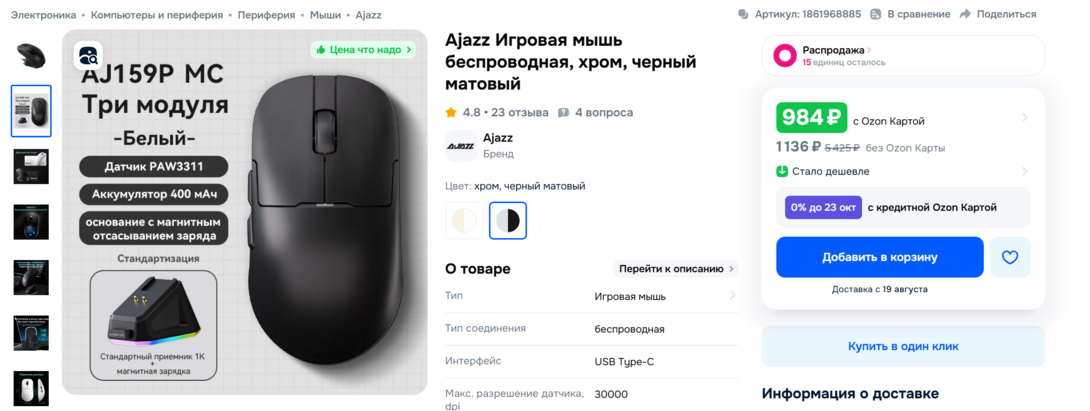The height and width of the screenshot is (411, 1090).
Task: Select the chrome black matte color swatch
Action: 507,220
